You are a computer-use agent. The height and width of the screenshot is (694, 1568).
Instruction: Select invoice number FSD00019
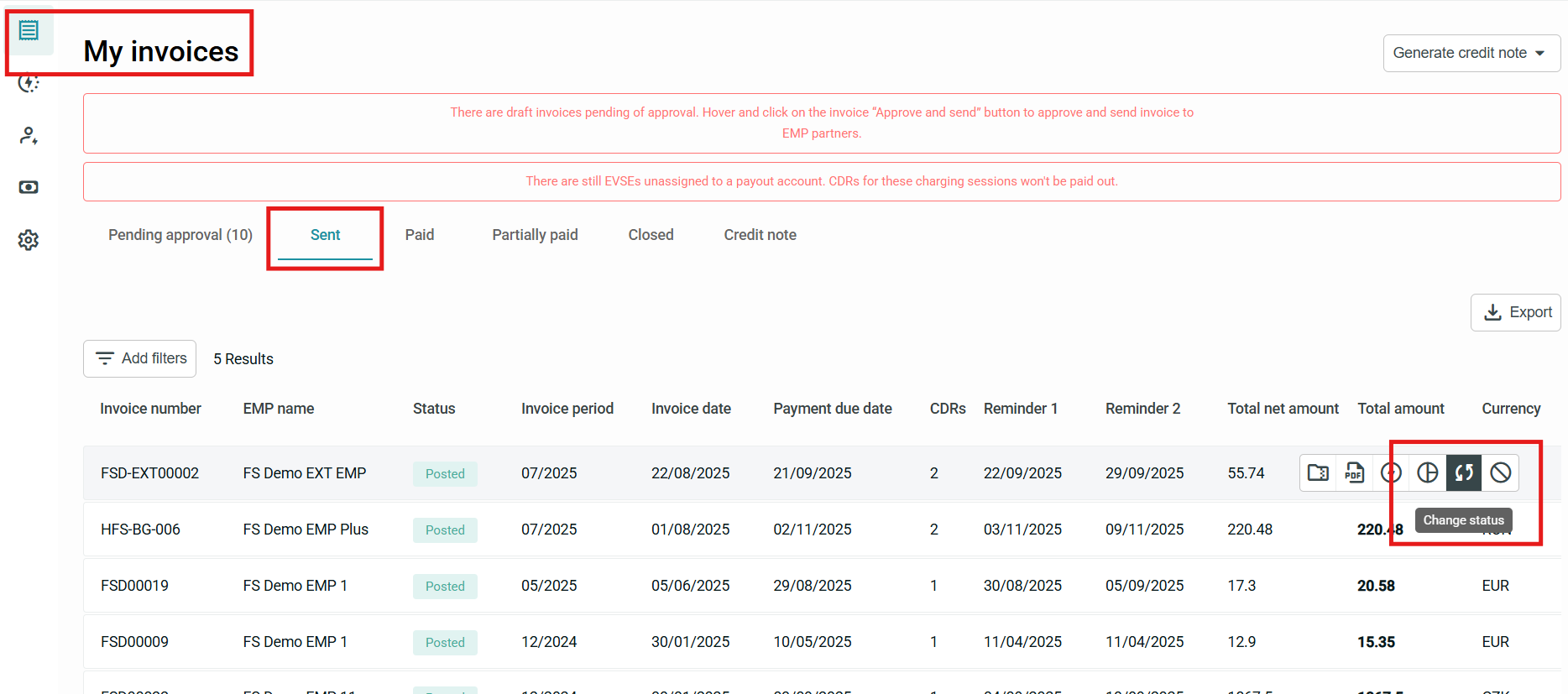134,586
